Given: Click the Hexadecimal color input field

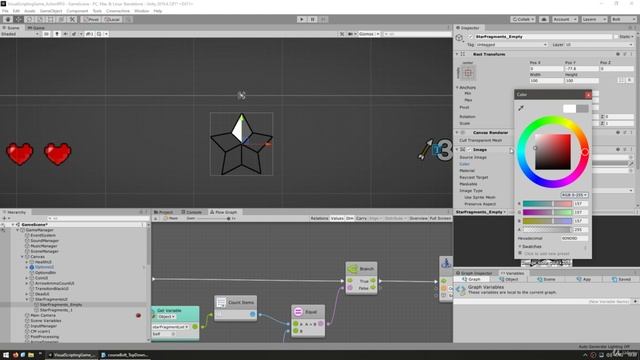Looking at the screenshot, I should tap(574, 238).
